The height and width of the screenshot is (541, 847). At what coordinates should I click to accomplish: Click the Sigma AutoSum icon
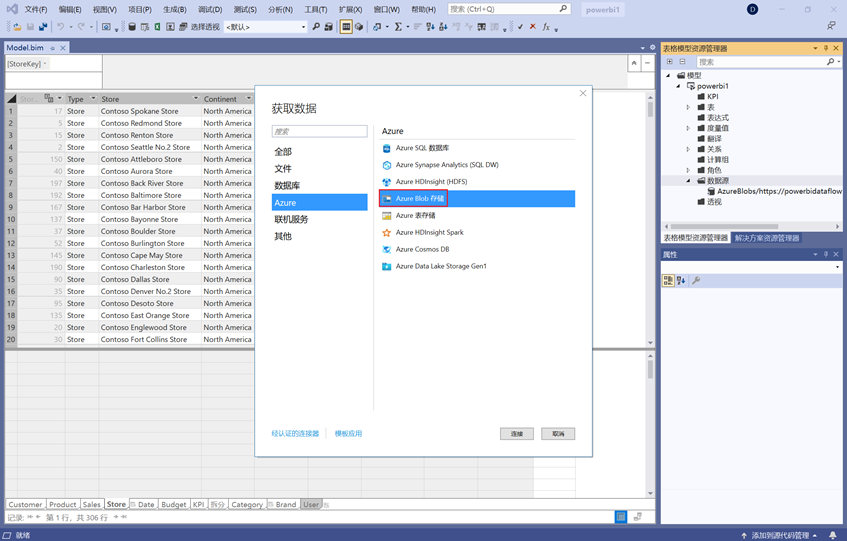[398, 26]
